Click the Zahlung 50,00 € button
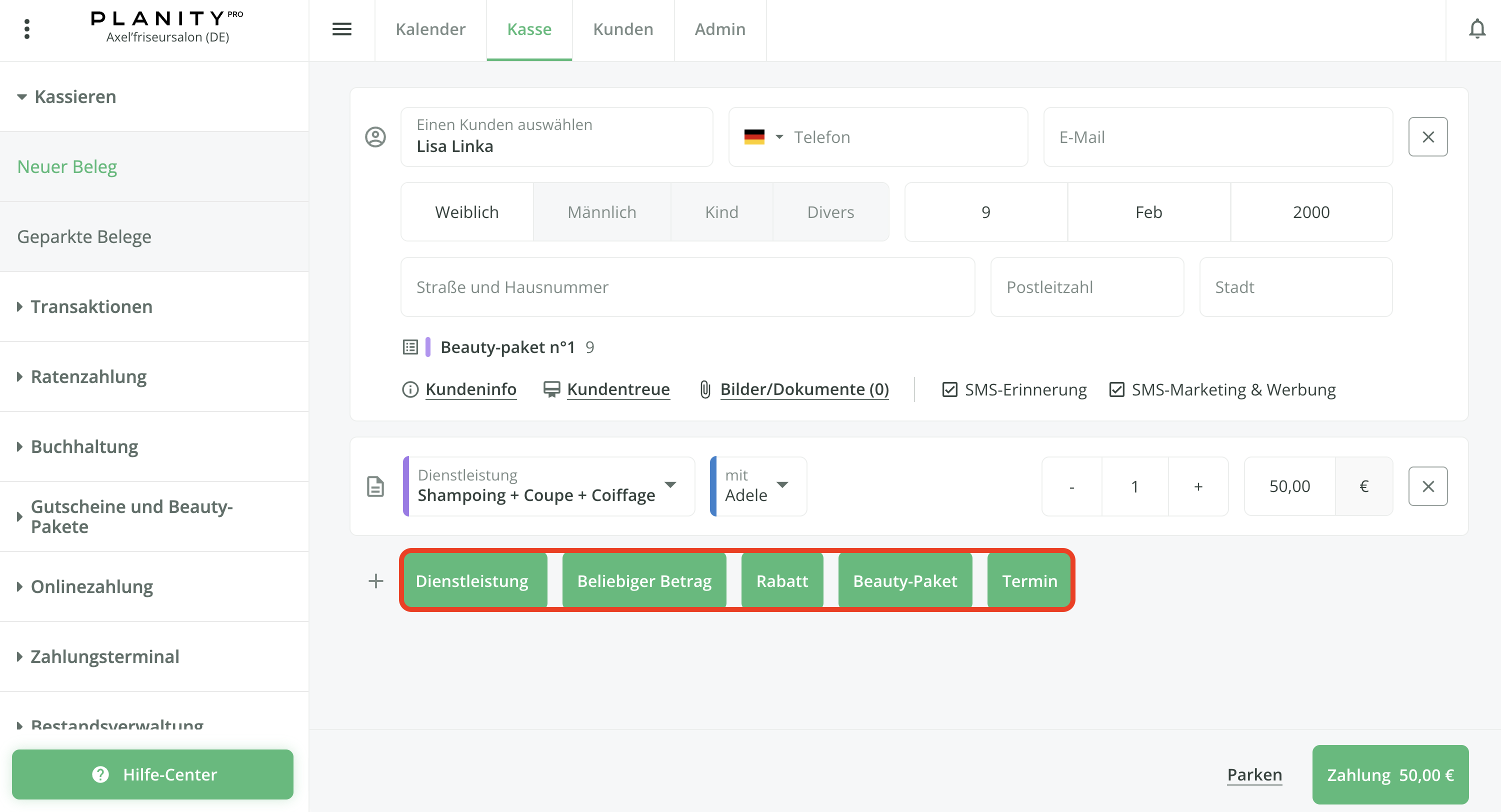The image size is (1501, 812). point(1389,774)
